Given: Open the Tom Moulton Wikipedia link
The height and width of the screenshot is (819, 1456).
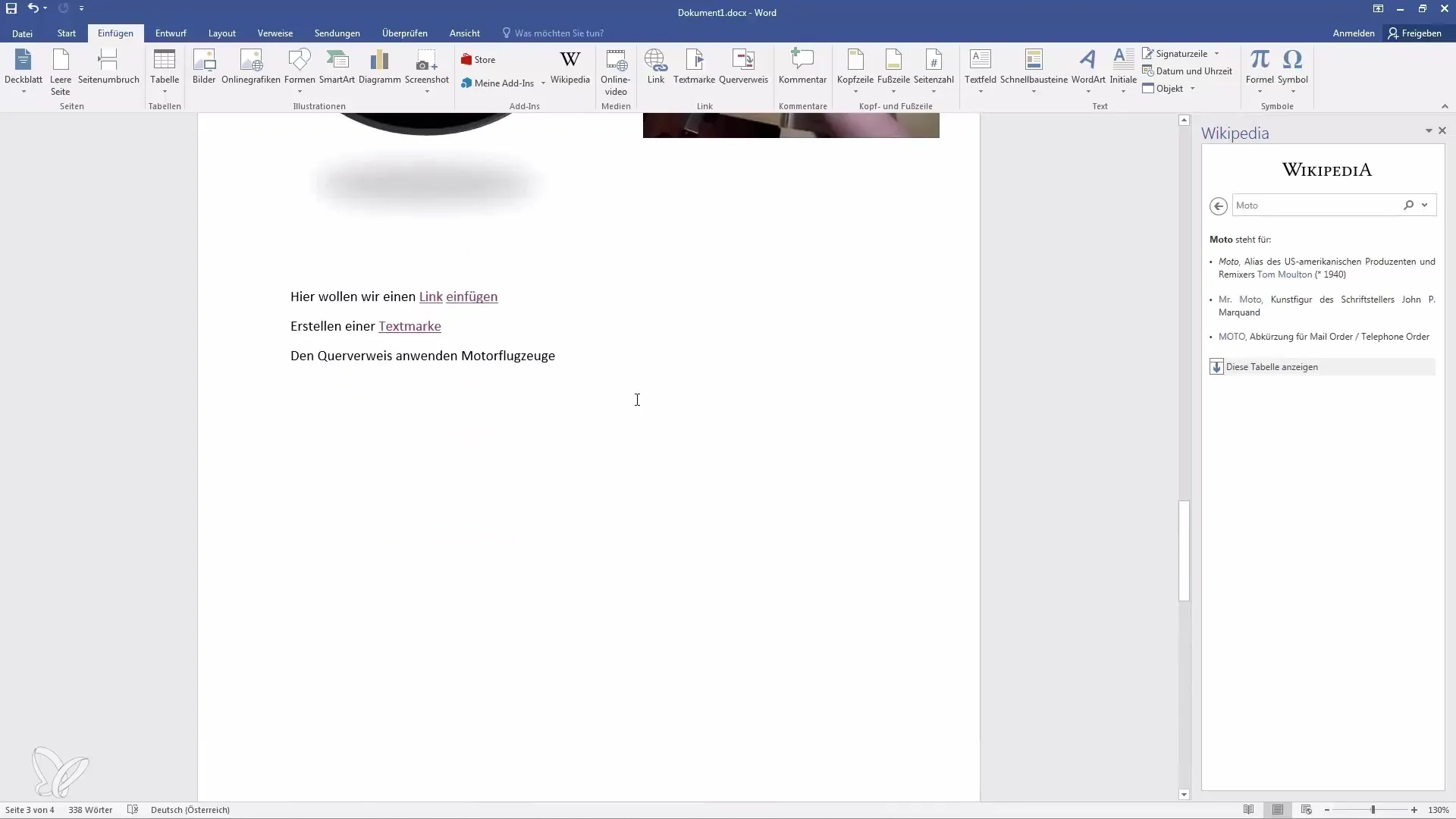Looking at the screenshot, I should tap(1285, 275).
